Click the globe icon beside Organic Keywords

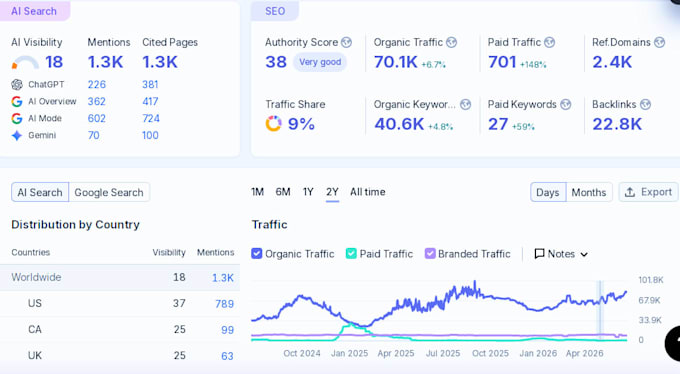pyautogui.click(x=465, y=104)
